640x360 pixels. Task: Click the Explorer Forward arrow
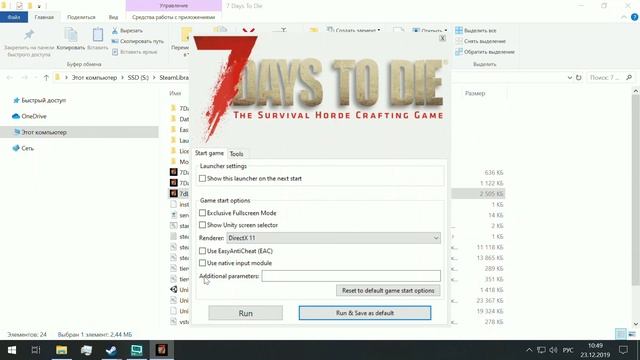click(x=24, y=78)
